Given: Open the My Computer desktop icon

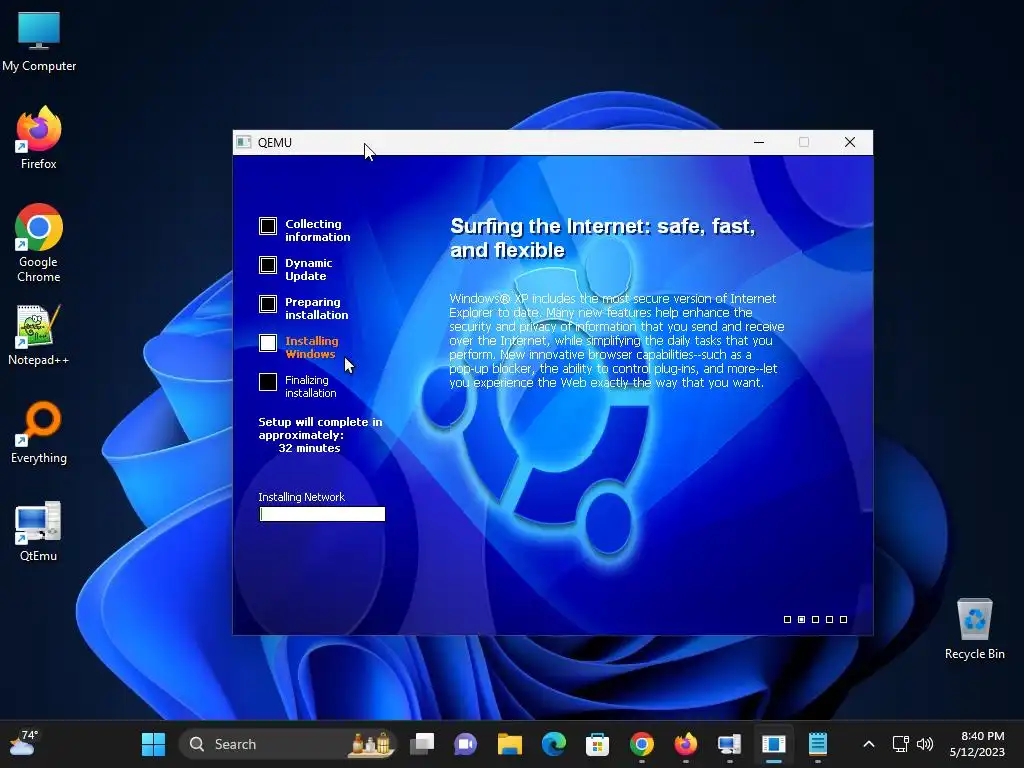Looking at the screenshot, I should 39,42.
